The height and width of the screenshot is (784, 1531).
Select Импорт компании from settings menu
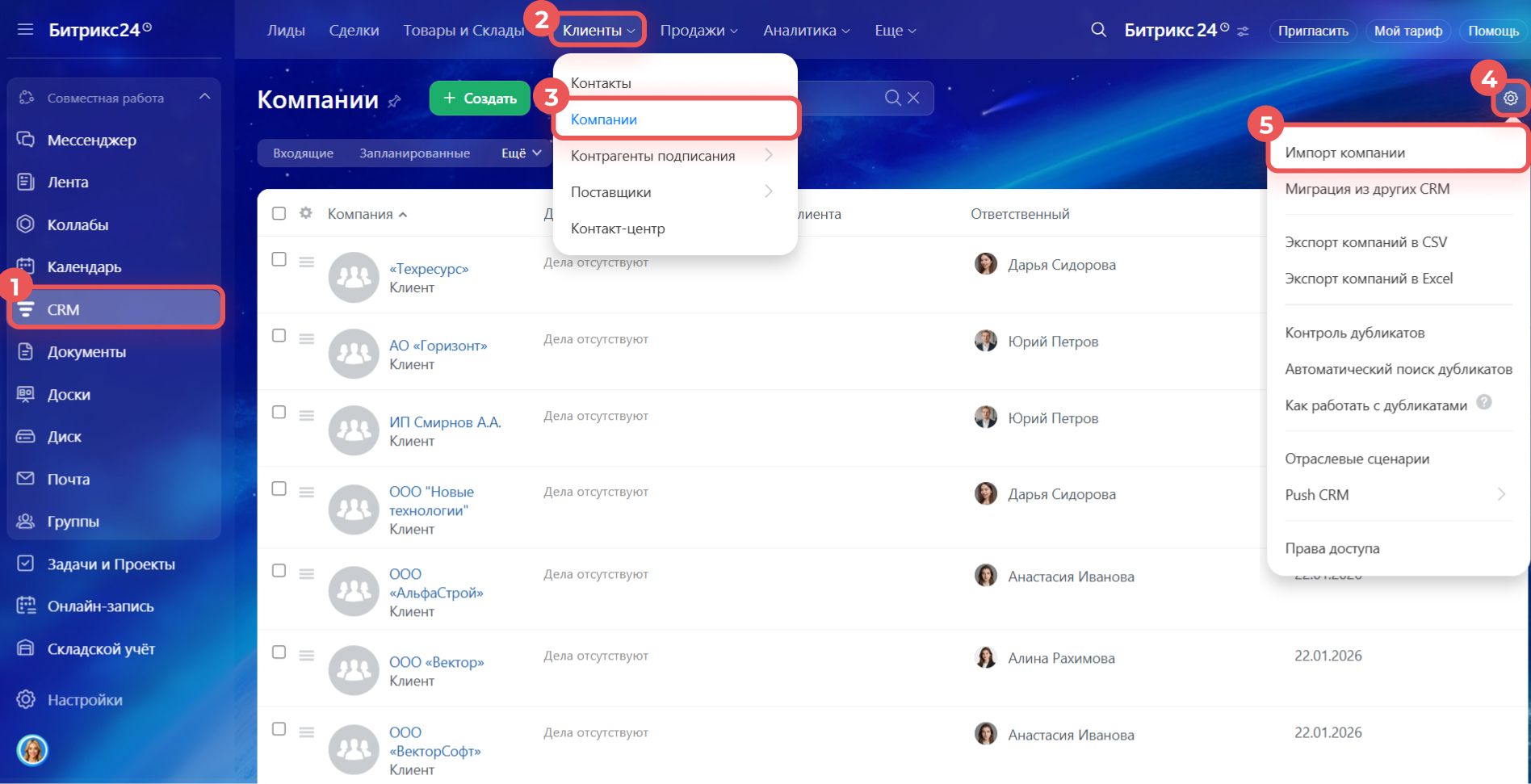click(x=1344, y=153)
